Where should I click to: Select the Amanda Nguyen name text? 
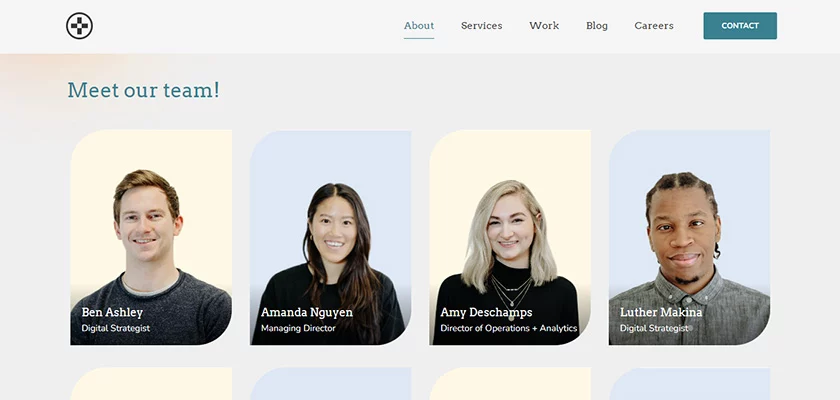click(306, 312)
